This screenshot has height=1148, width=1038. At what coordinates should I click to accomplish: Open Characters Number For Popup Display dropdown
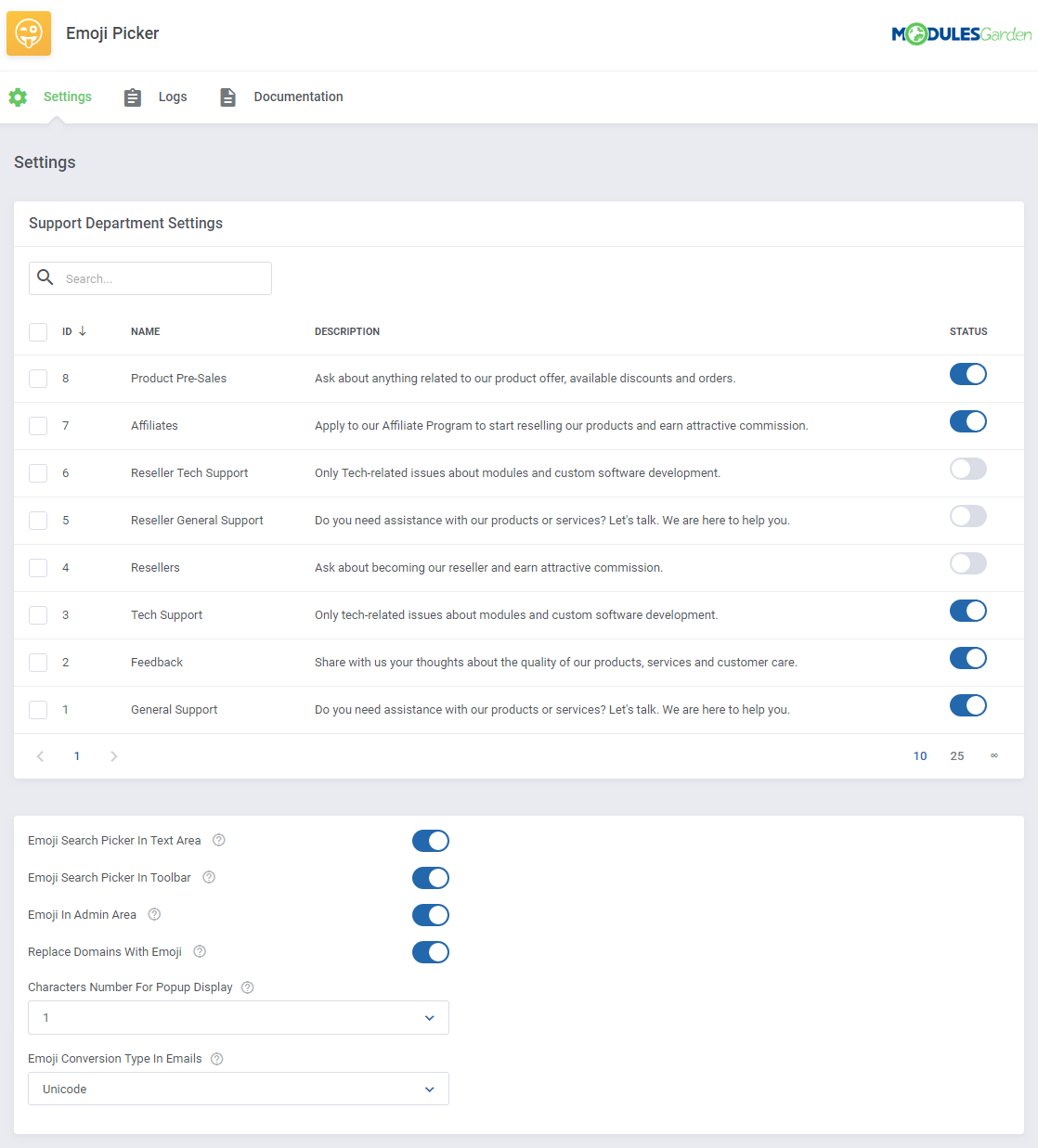(239, 1018)
